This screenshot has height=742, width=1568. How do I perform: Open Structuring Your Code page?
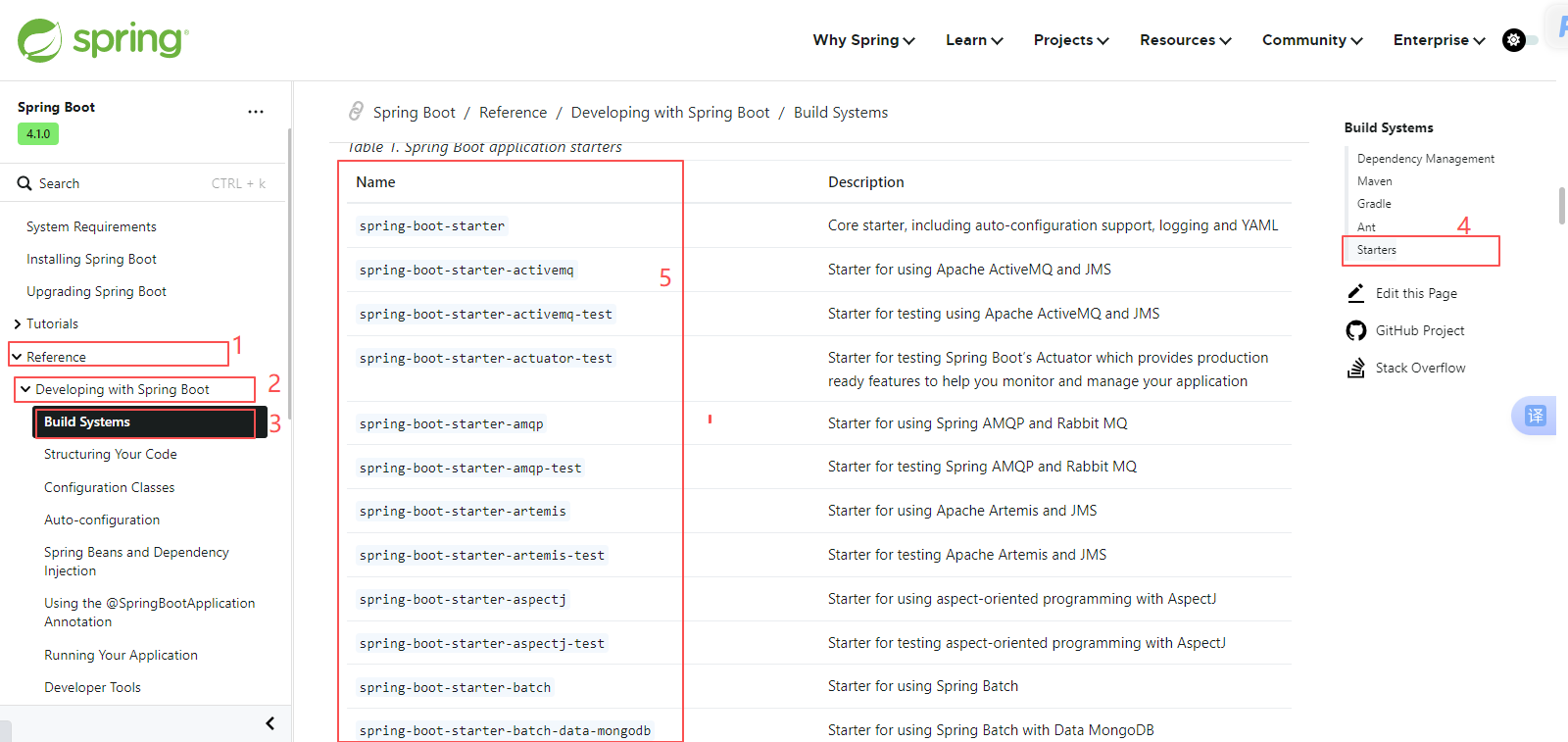pos(111,454)
